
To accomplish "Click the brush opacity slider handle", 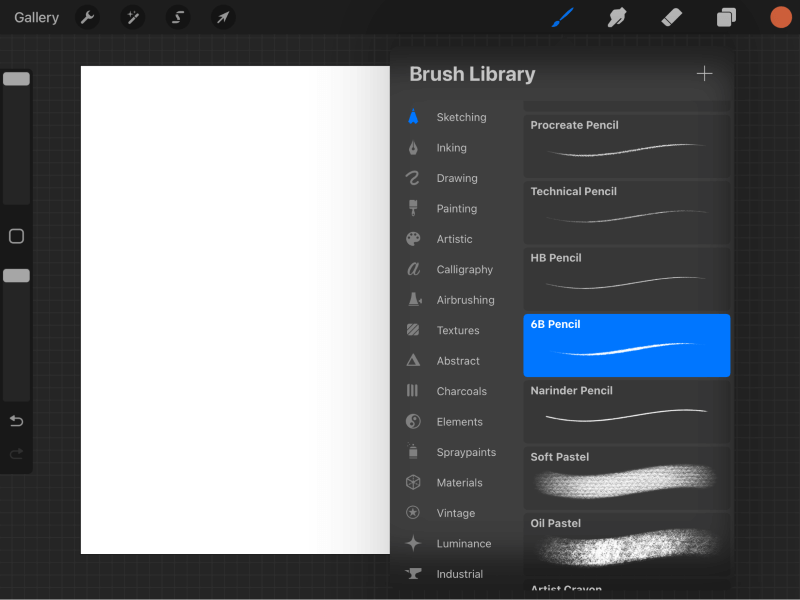I will [x=16, y=276].
